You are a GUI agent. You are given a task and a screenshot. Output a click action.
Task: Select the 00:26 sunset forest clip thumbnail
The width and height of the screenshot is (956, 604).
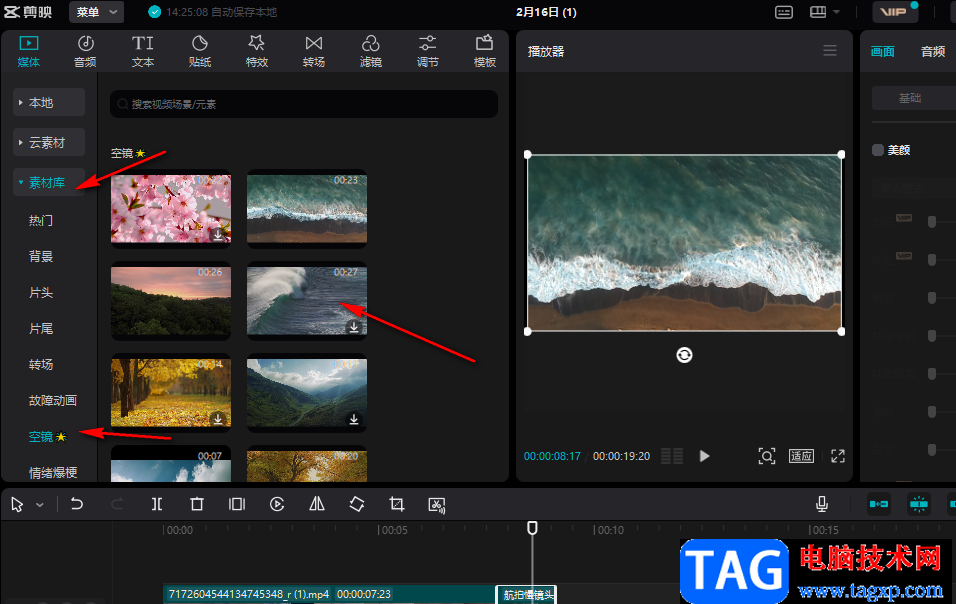click(x=171, y=300)
